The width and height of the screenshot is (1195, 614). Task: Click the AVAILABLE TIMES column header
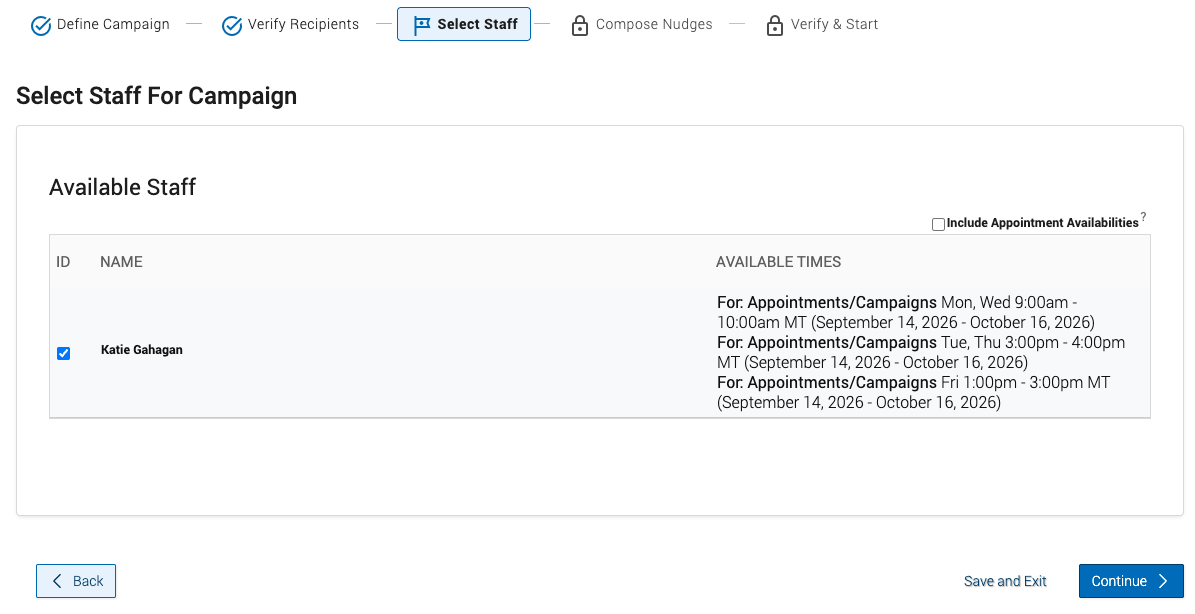[778, 262]
